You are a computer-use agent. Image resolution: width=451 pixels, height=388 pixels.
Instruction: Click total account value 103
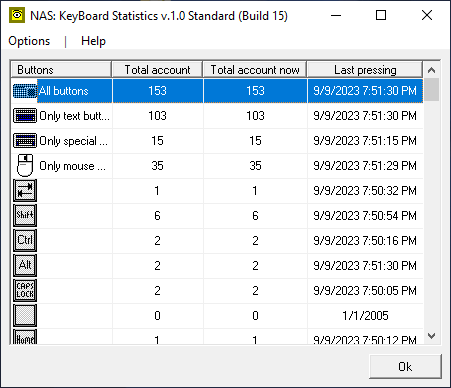(157, 116)
